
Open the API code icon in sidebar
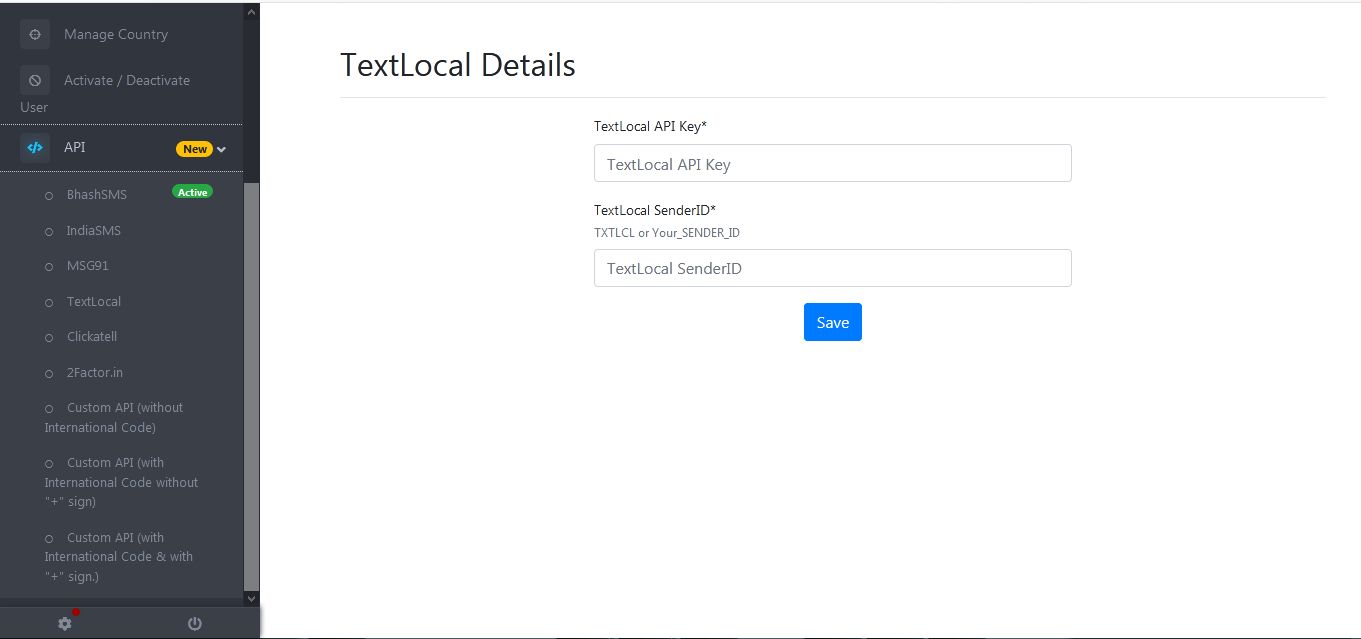(x=35, y=146)
